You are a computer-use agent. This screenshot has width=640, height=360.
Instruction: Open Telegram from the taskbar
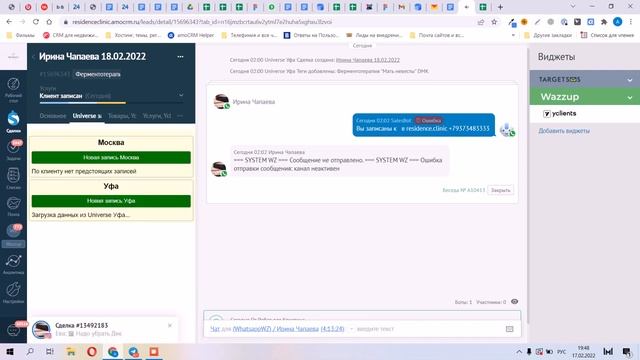tap(133, 351)
